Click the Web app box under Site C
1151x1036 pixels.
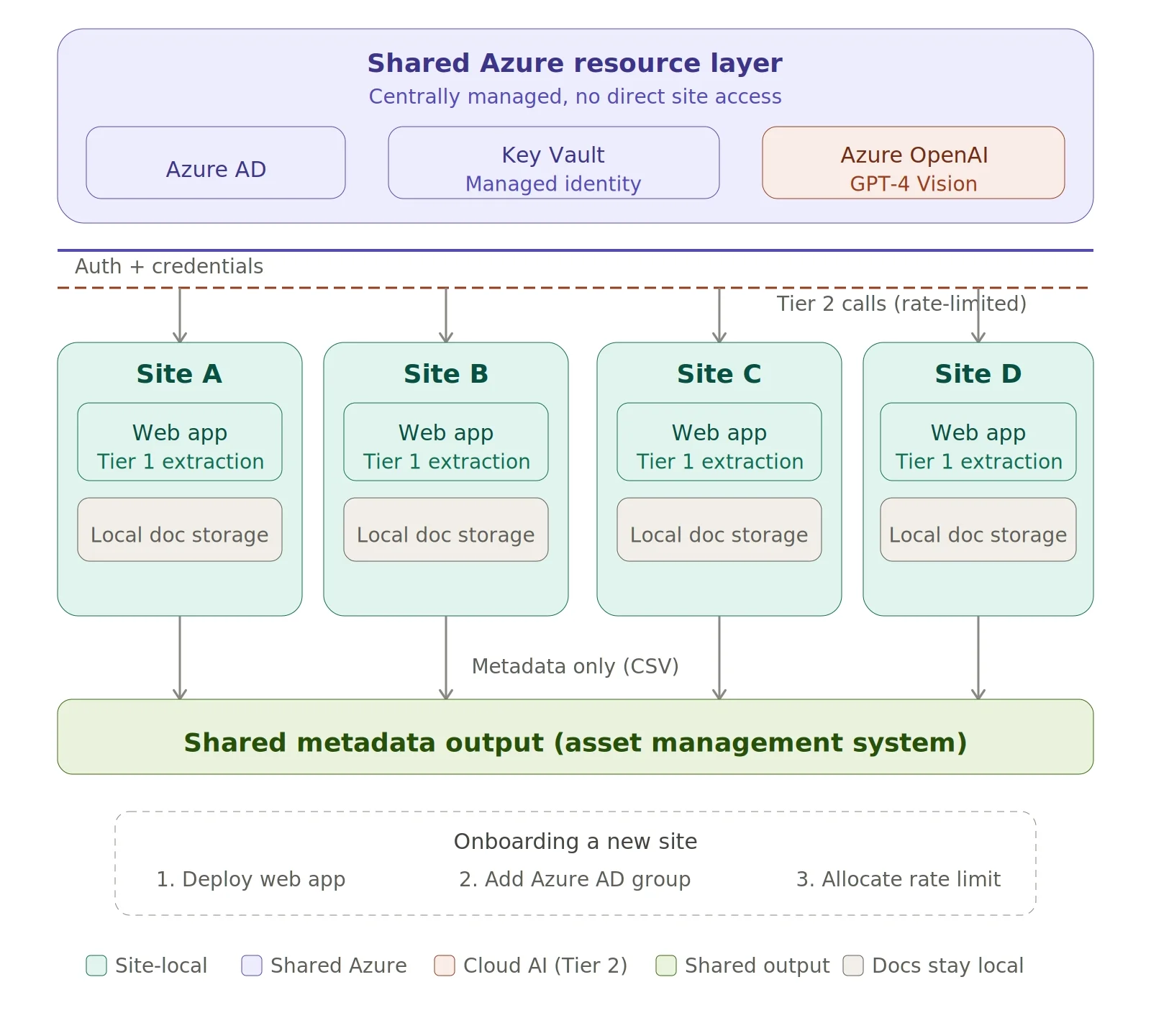pyautogui.click(x=719, y=442)
